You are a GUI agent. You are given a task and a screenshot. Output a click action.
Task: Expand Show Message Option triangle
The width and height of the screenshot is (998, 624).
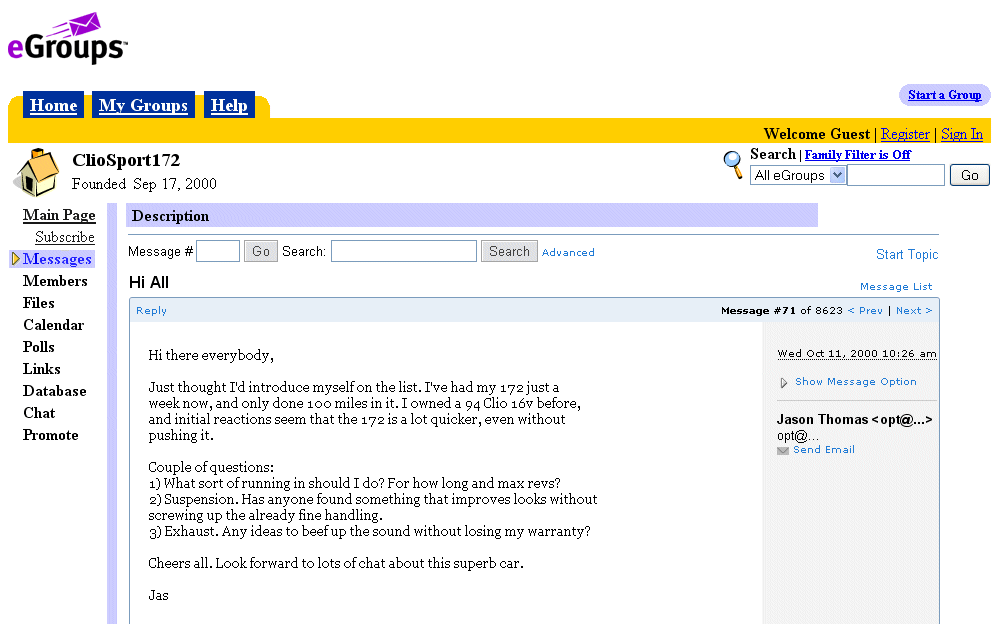[x=784, y=382]
